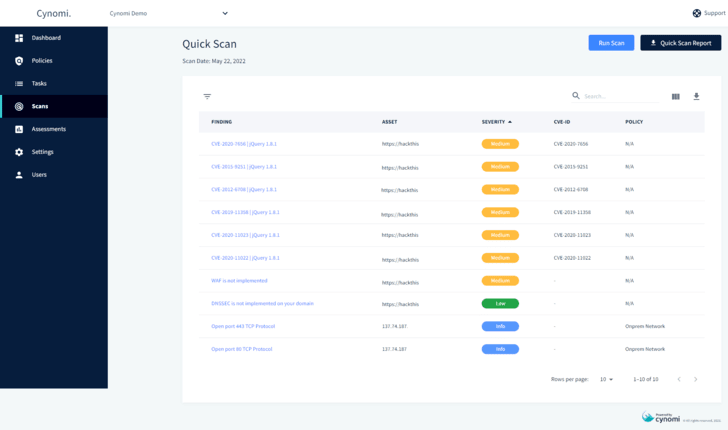Image resolution: width=728 pixels, height=430 pixels.
Task: Sort by the Severity column arrow
Action: [510, 122]
